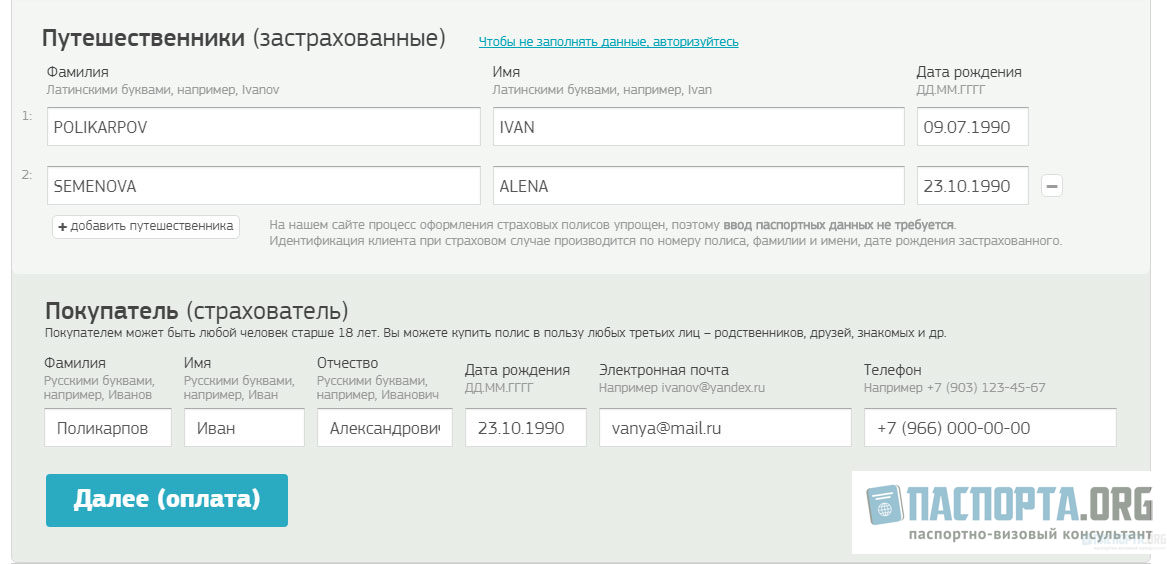
Task: Click the 'Отчество' label
Action: [348, 363]
